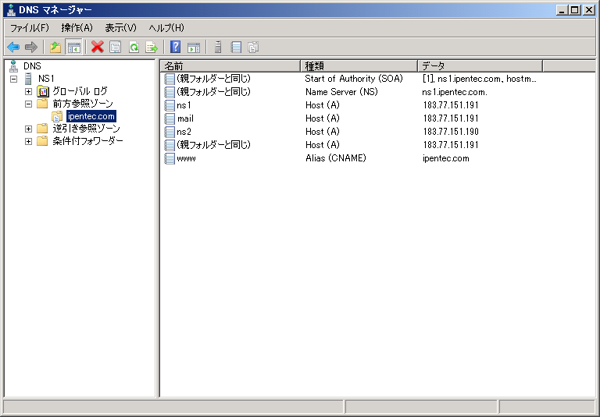
Task: Select 逆引き参照ゾーン in tree
Action: point(86,129)
